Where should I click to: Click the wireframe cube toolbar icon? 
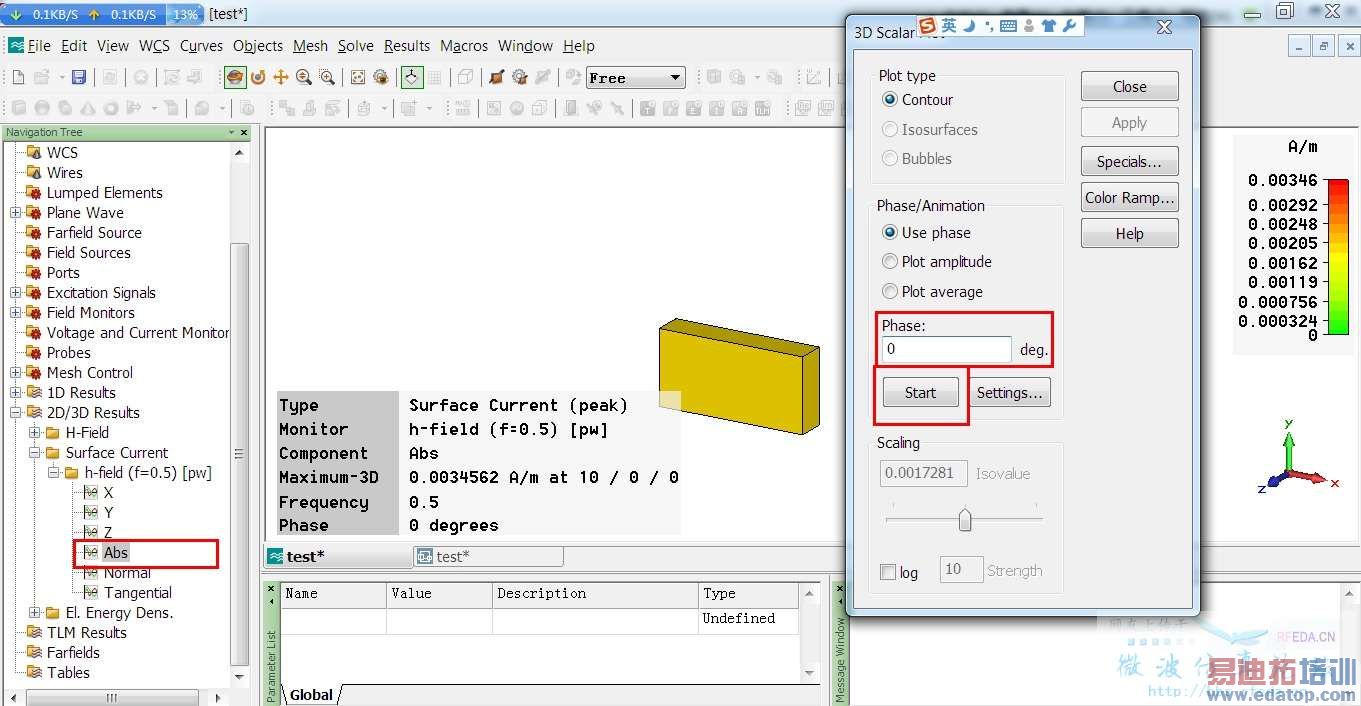[465, 77]
